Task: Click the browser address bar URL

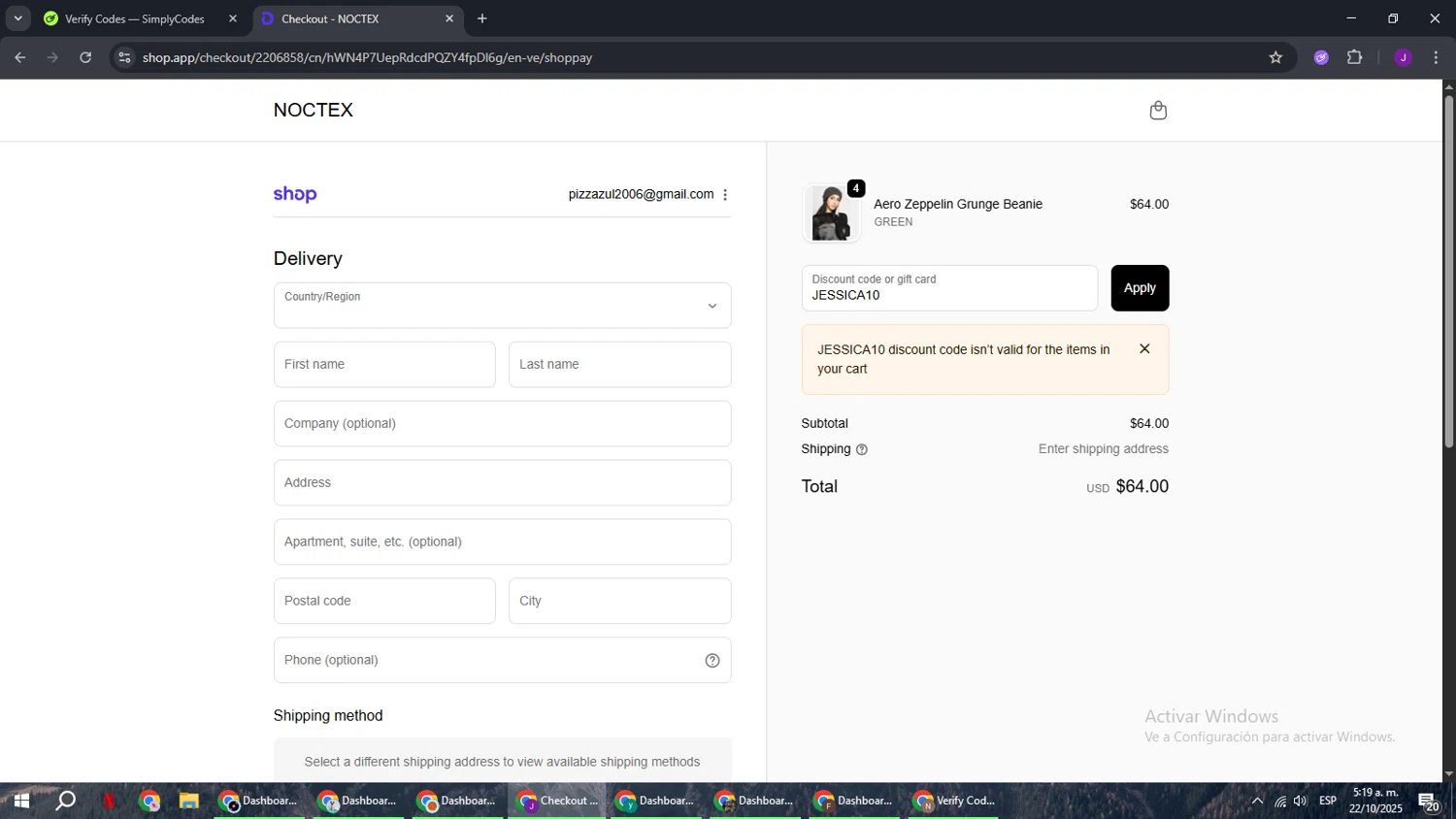Action: 367,57
